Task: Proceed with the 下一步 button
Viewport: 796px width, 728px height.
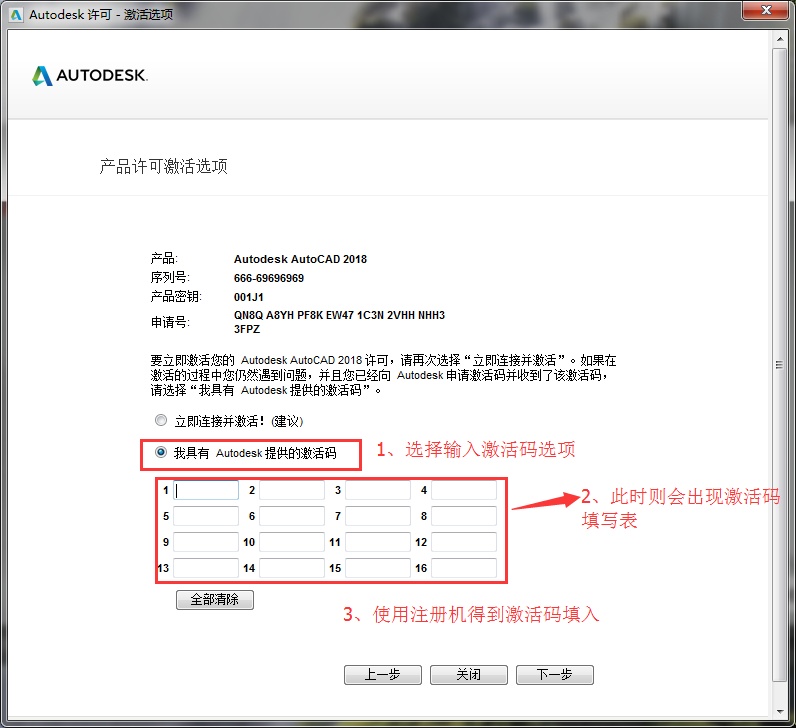Action: click(x=555, y=675)
